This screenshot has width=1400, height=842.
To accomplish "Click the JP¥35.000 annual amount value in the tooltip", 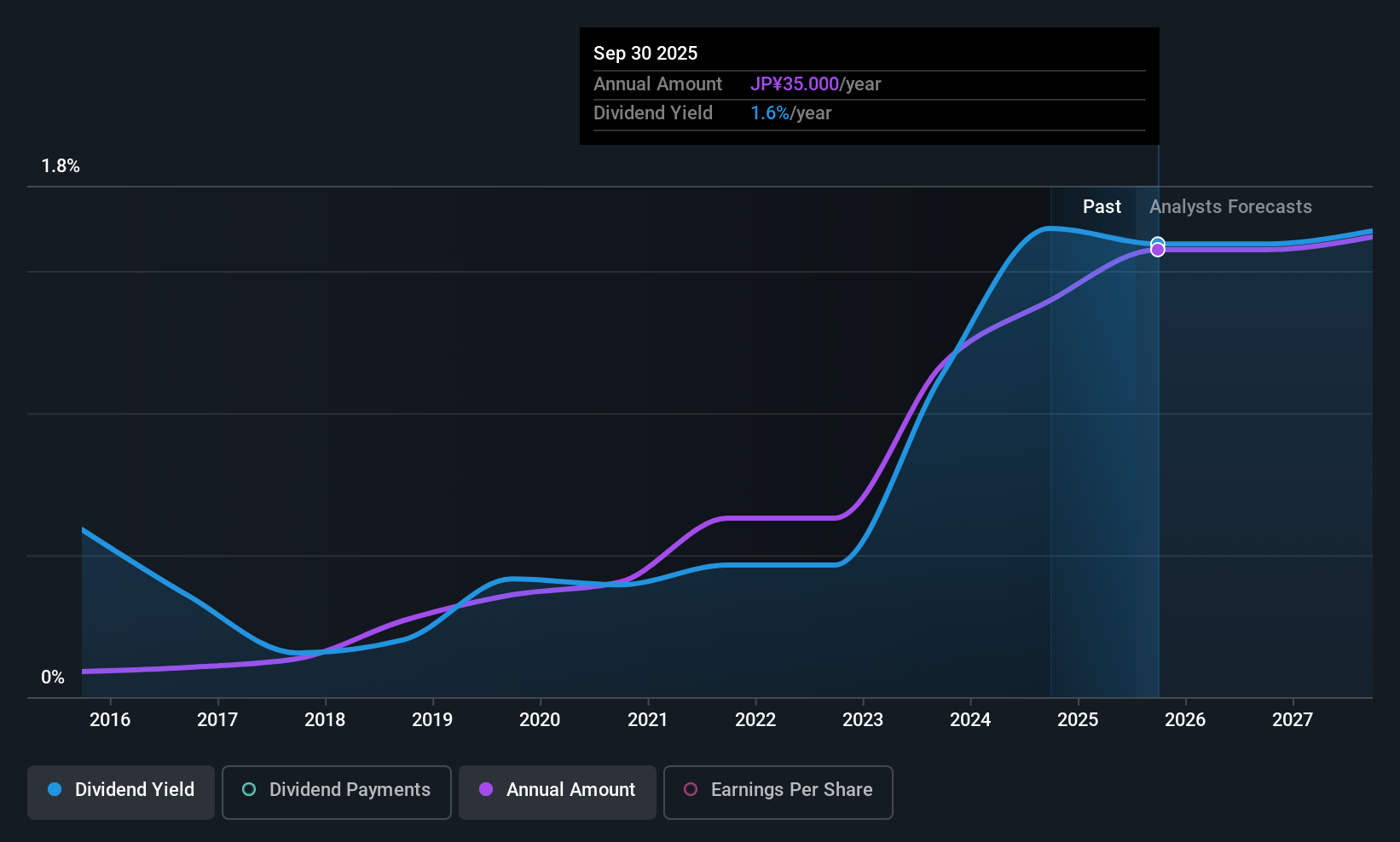I will (795, 84).
